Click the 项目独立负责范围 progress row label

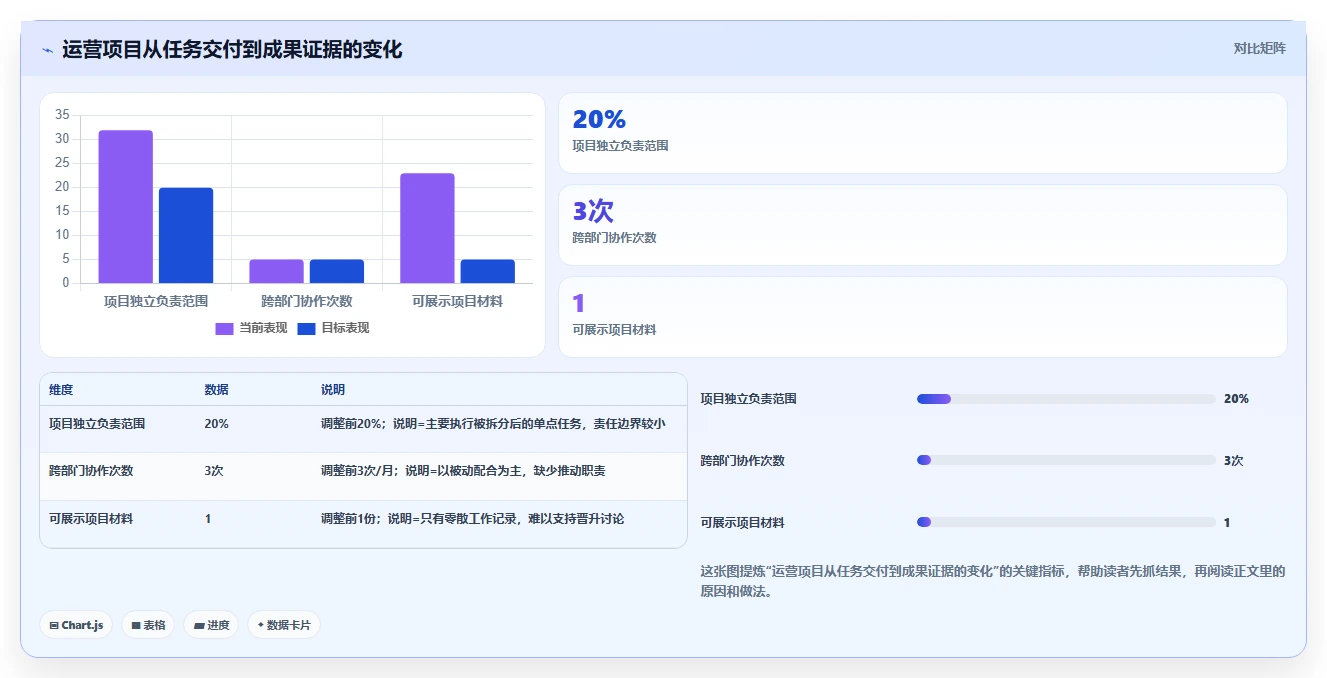(x=749, y=399)
